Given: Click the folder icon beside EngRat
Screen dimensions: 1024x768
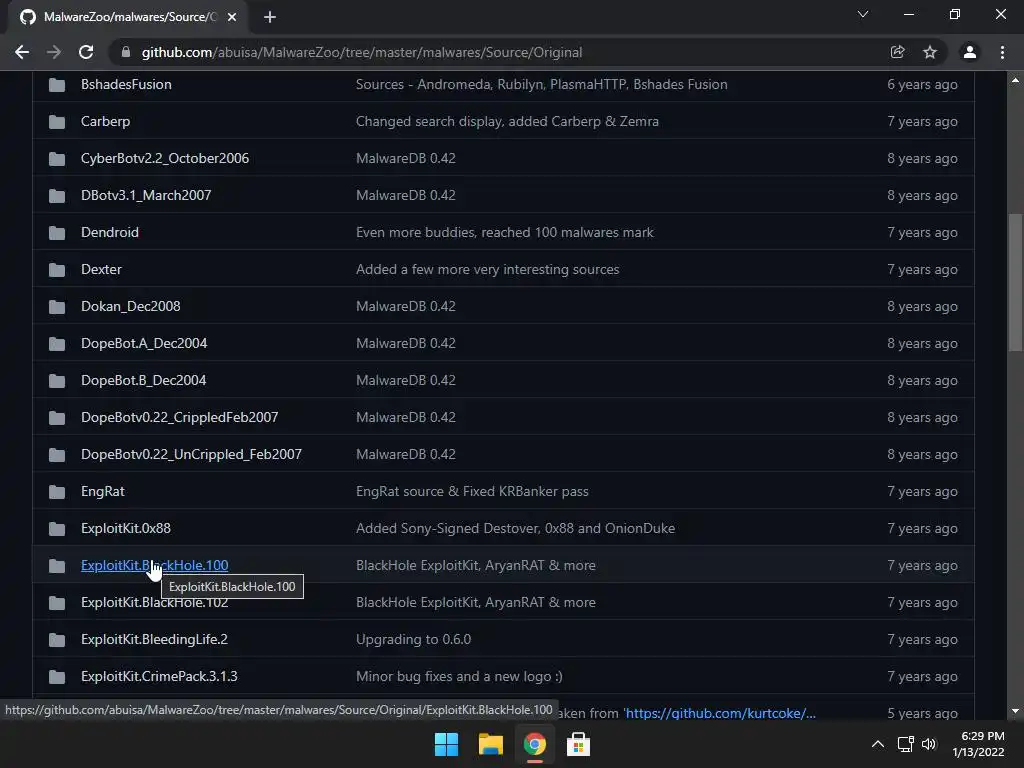Looking at the screenshot, I should click(x=57, y=492).
